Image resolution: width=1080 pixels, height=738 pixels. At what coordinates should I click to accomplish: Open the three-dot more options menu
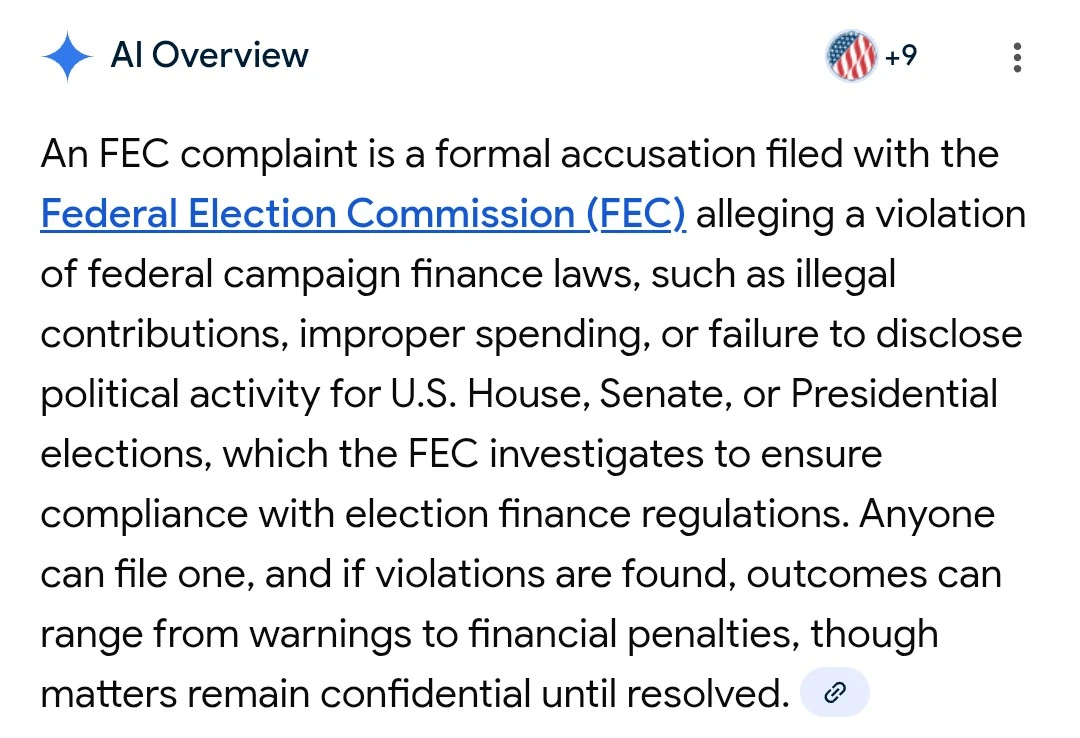1017,57
